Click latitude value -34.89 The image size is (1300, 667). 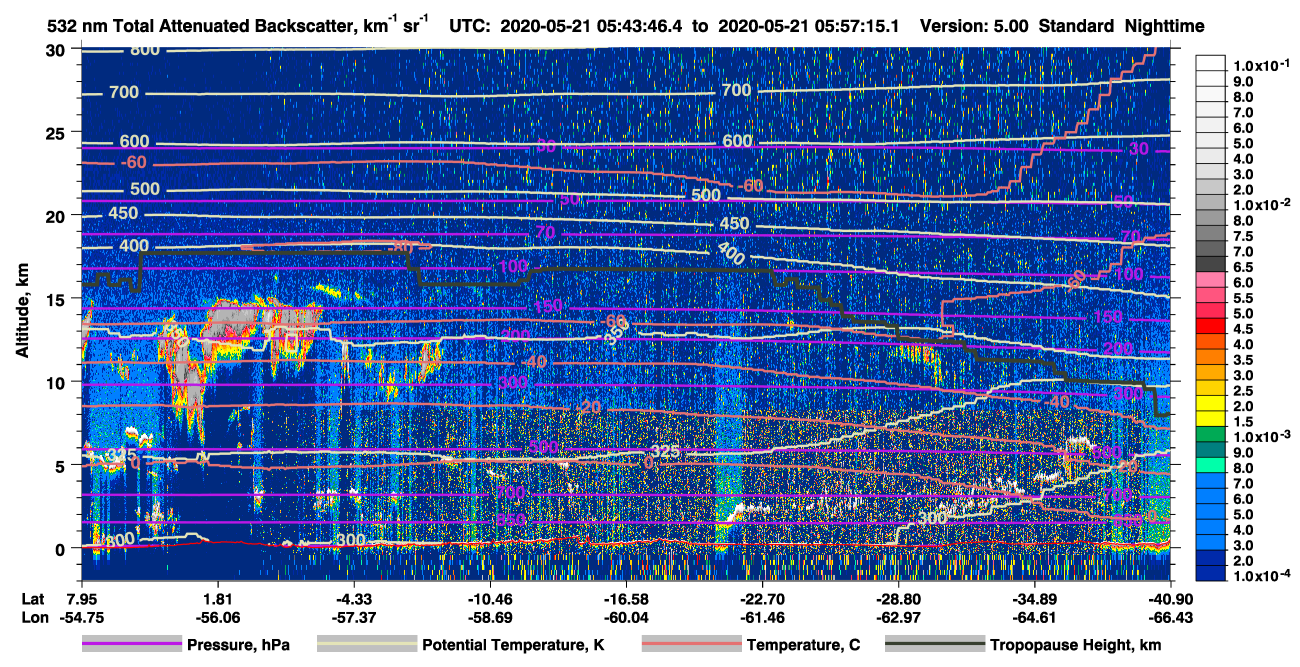1034,598
